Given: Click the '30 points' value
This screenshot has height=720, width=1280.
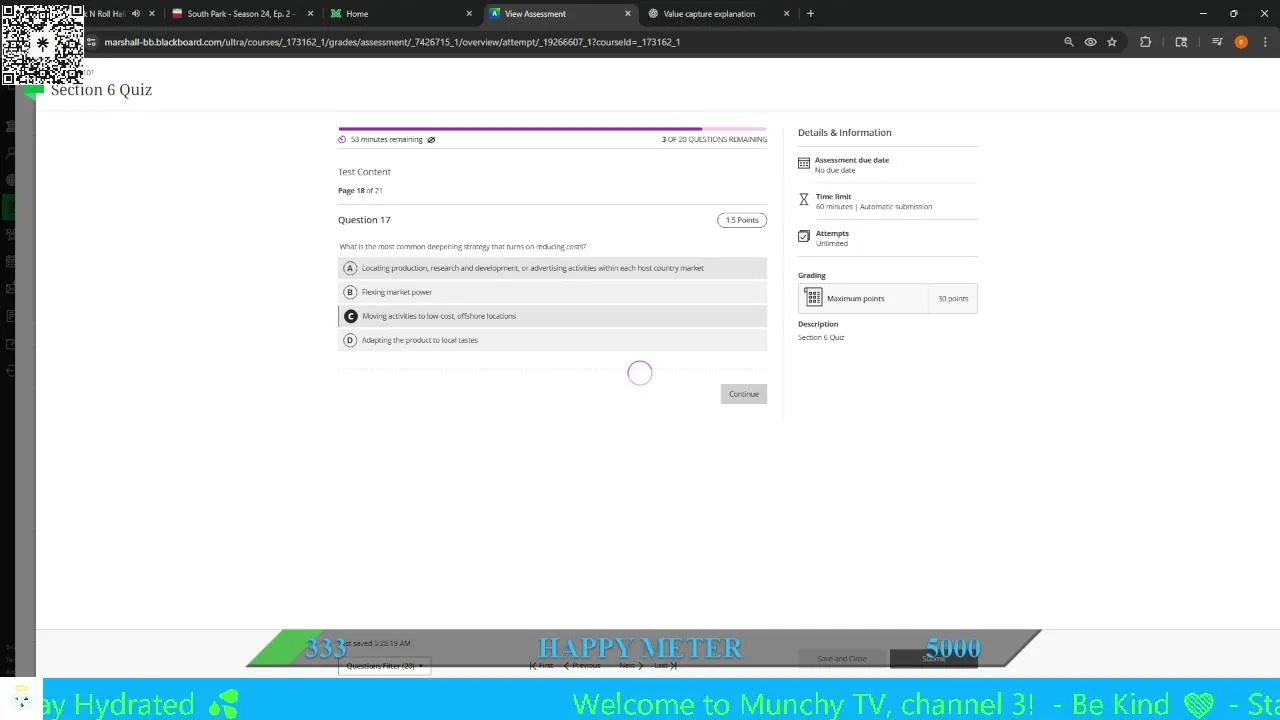Looking at the screenshot, I should coord(953,298).
